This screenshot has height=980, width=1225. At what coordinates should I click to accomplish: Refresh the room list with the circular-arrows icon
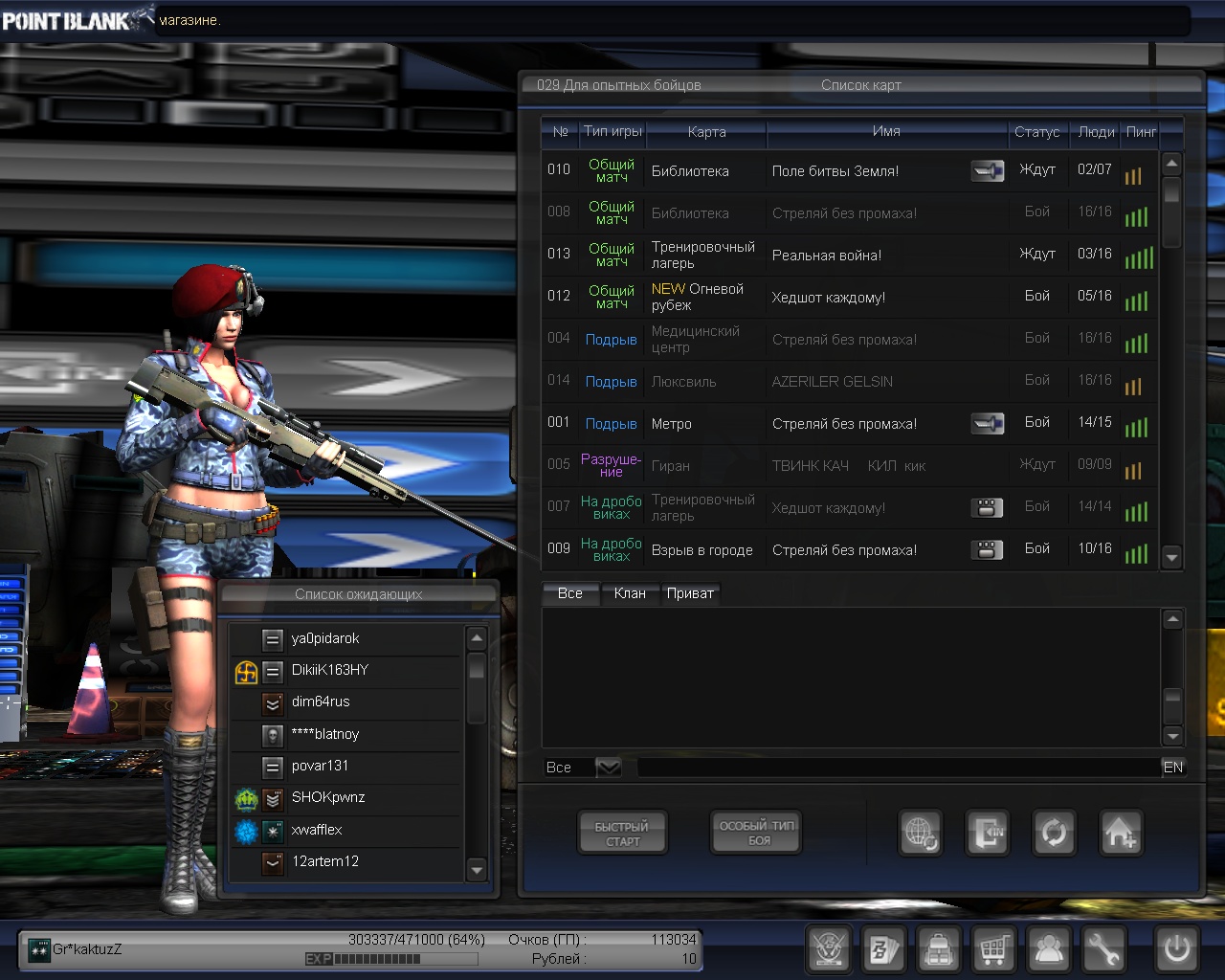coord(1054,833)
